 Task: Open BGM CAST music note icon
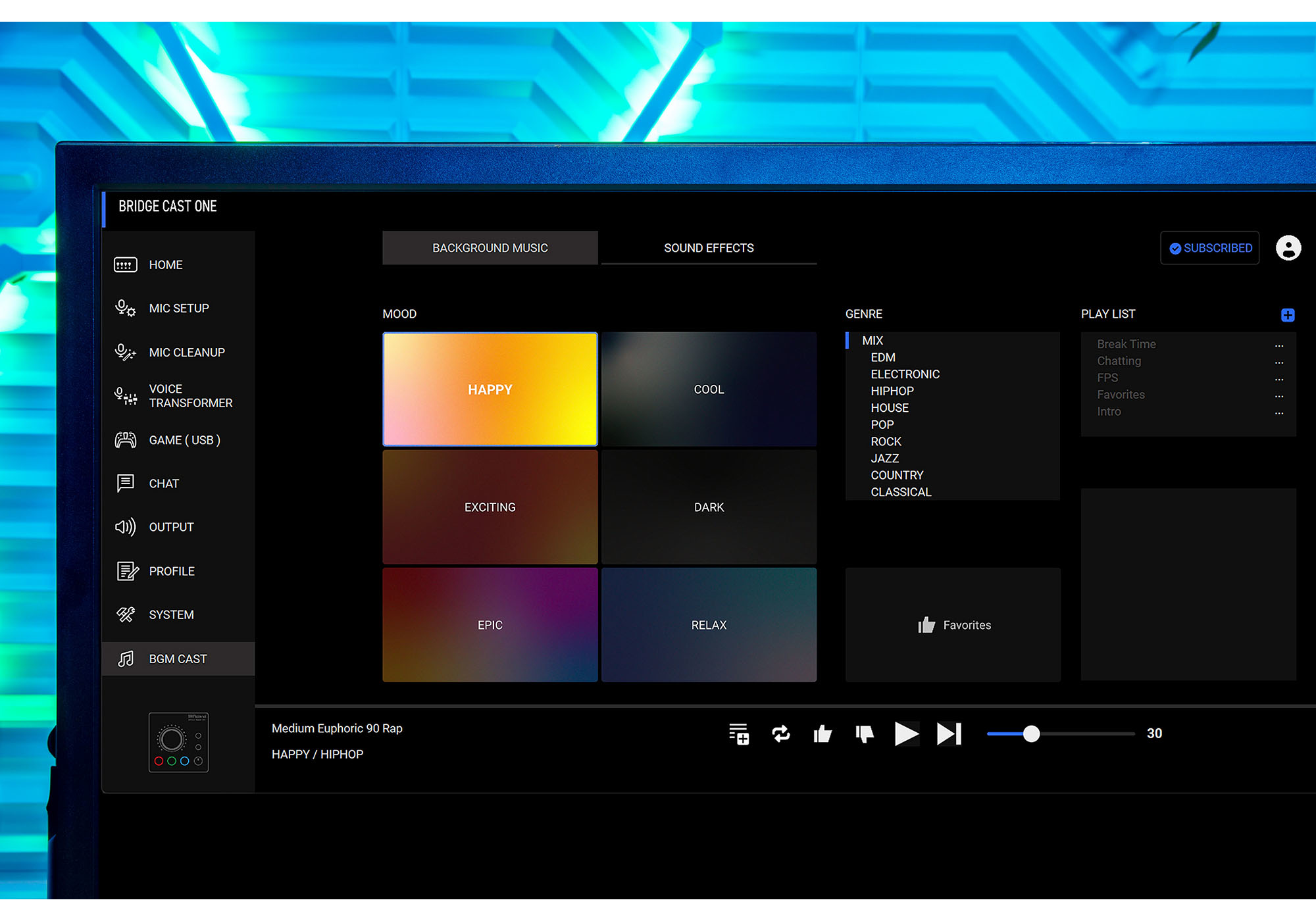click(125, 659)
